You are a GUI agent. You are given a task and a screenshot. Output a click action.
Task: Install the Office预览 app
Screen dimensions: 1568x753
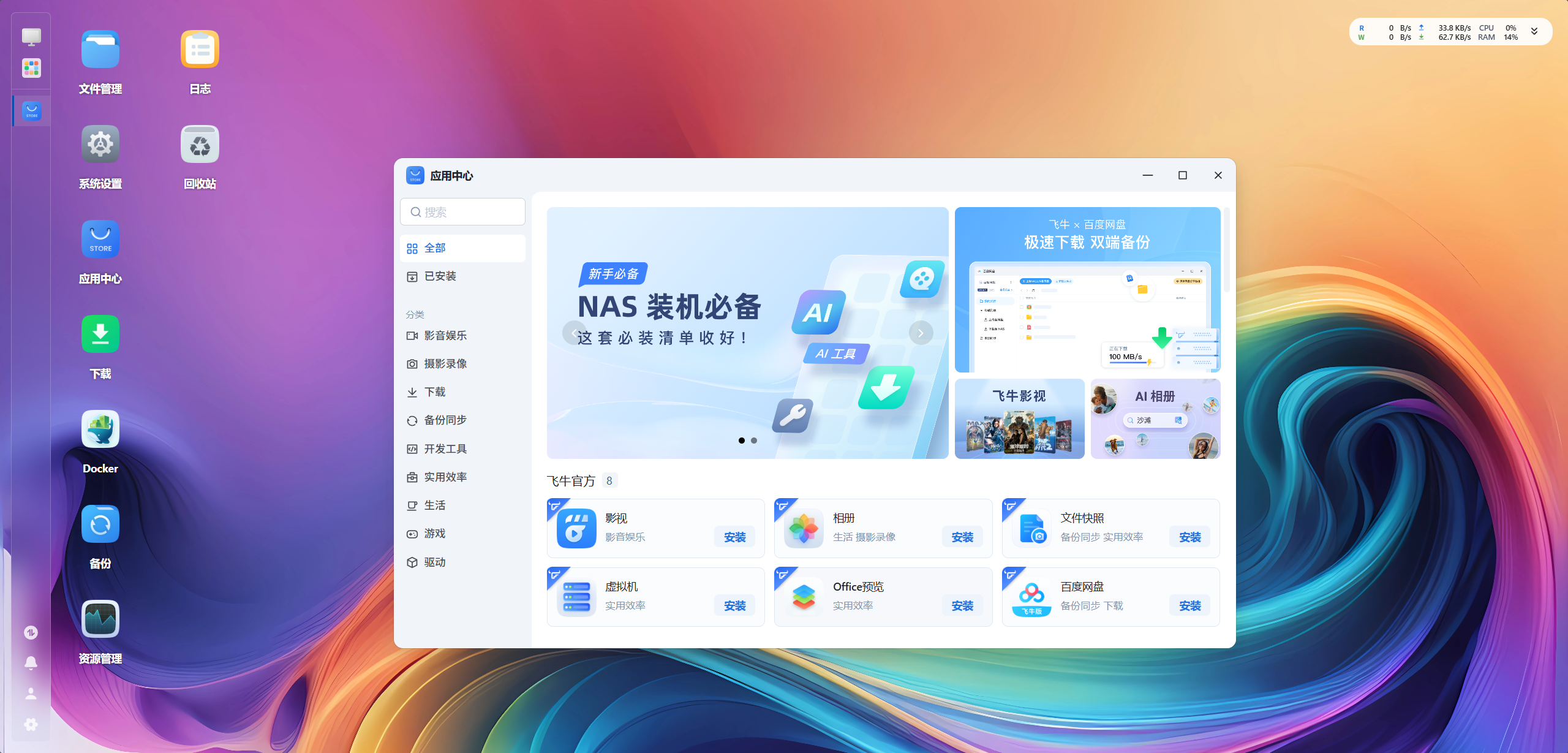point(962,606)
